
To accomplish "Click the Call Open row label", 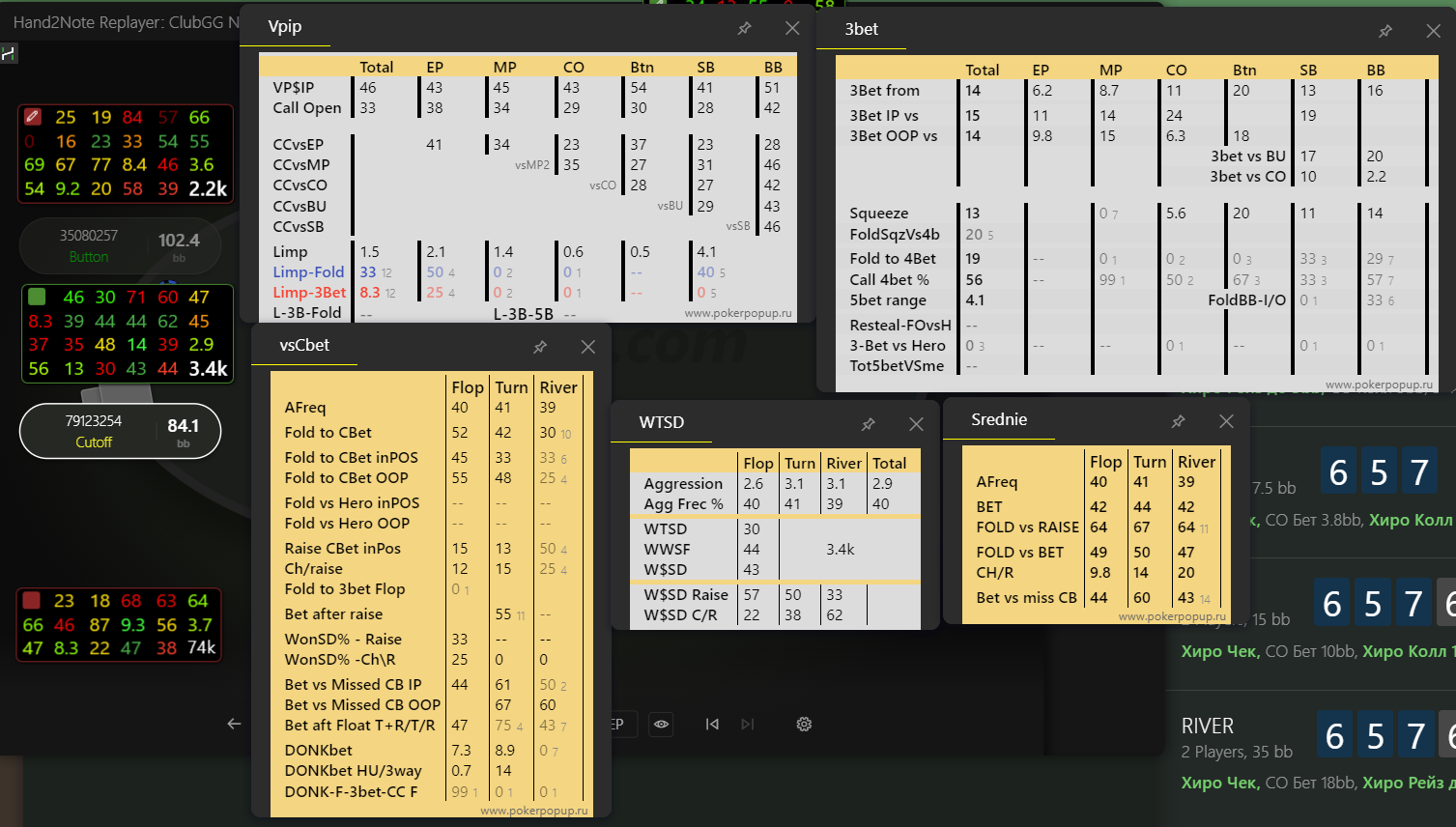I will pyautogui.click(x=307, y=107).
